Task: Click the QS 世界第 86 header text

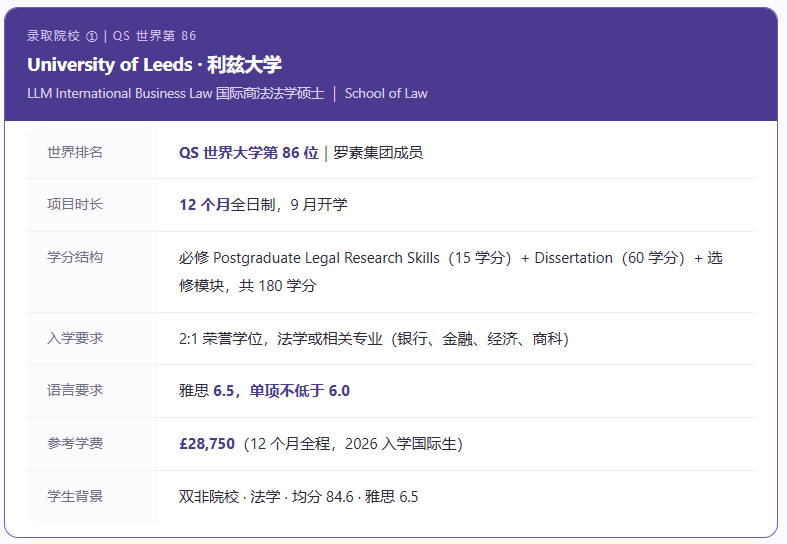Action: [x=154, y=36]
